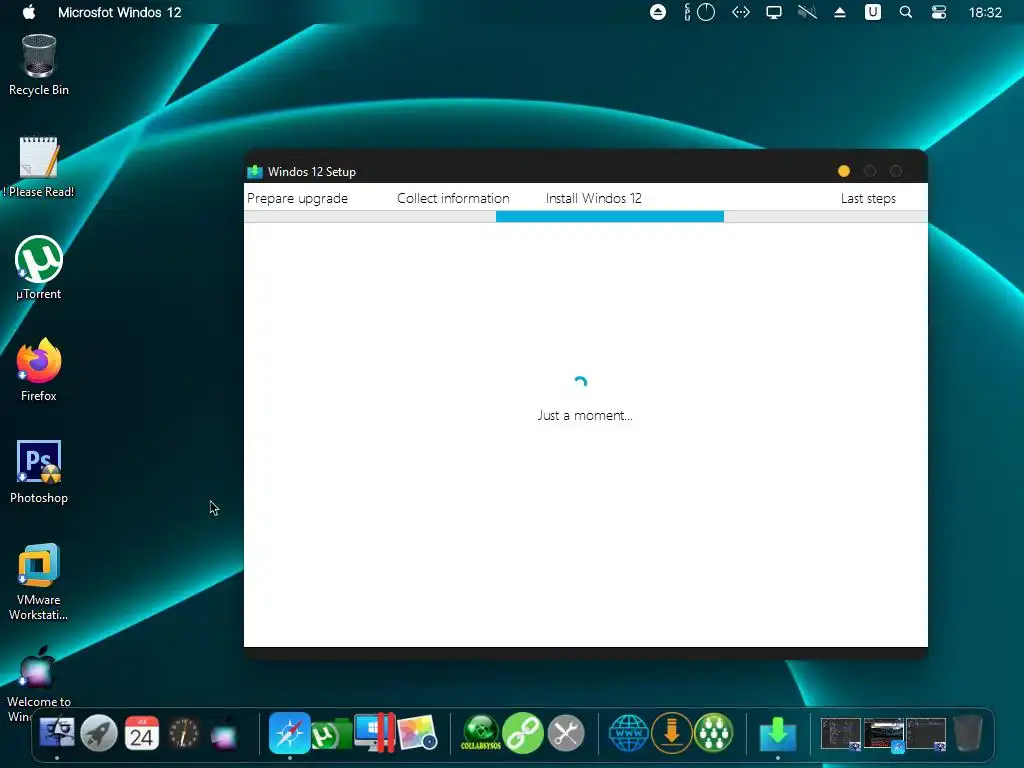Click the Windos 12 Setup window title text
This screenshot has height=768, width=1024.
point(312,172)
